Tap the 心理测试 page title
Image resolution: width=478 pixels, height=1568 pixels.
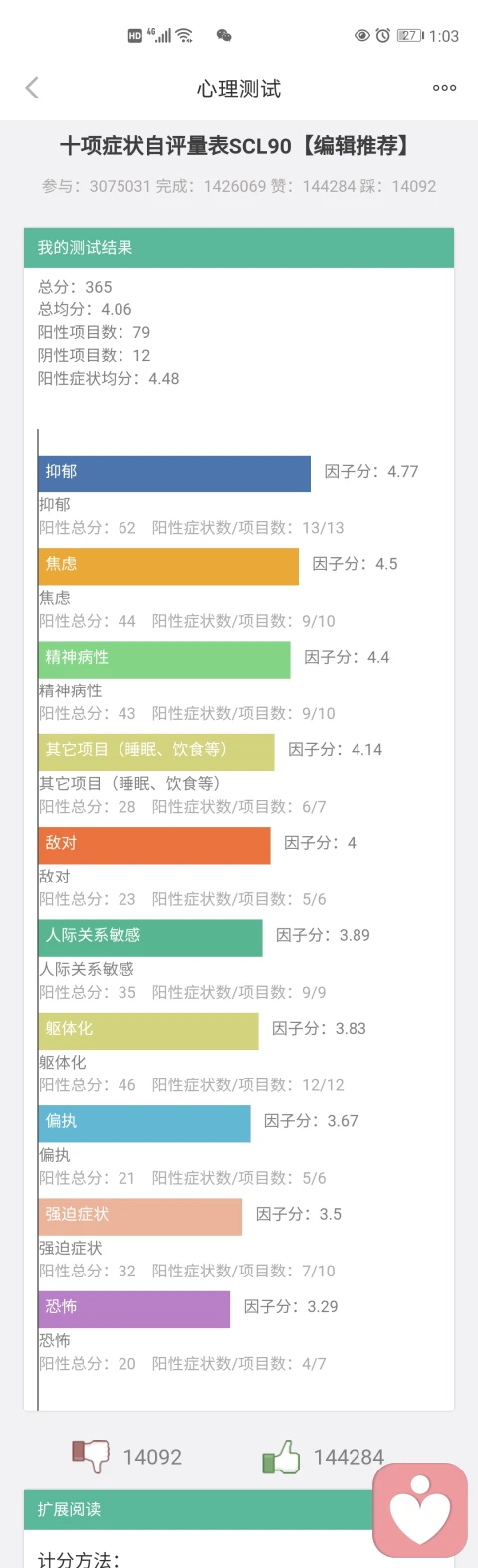coord(239,89)
